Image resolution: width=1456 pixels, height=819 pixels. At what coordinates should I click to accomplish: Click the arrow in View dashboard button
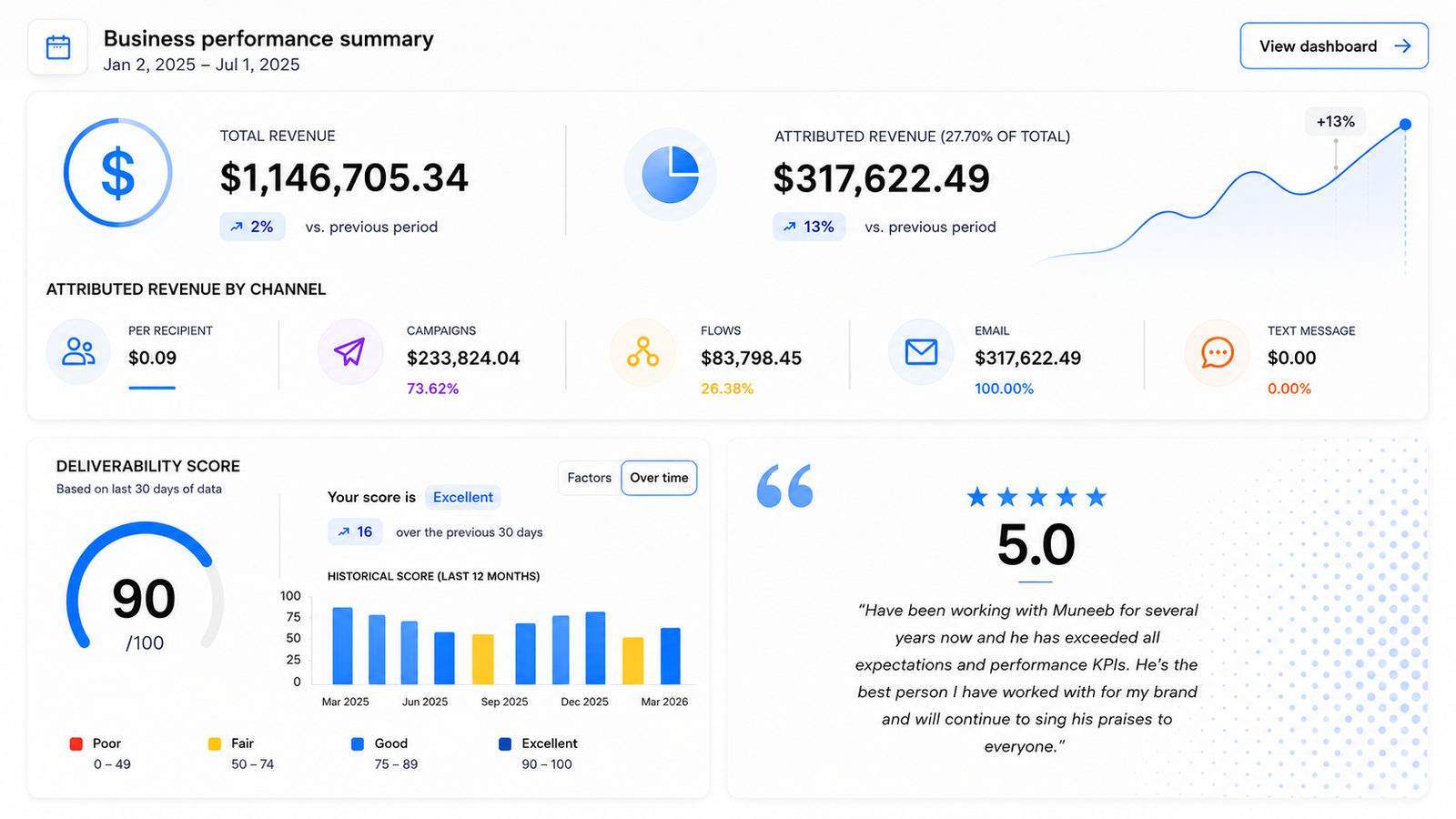(1403, 46)
